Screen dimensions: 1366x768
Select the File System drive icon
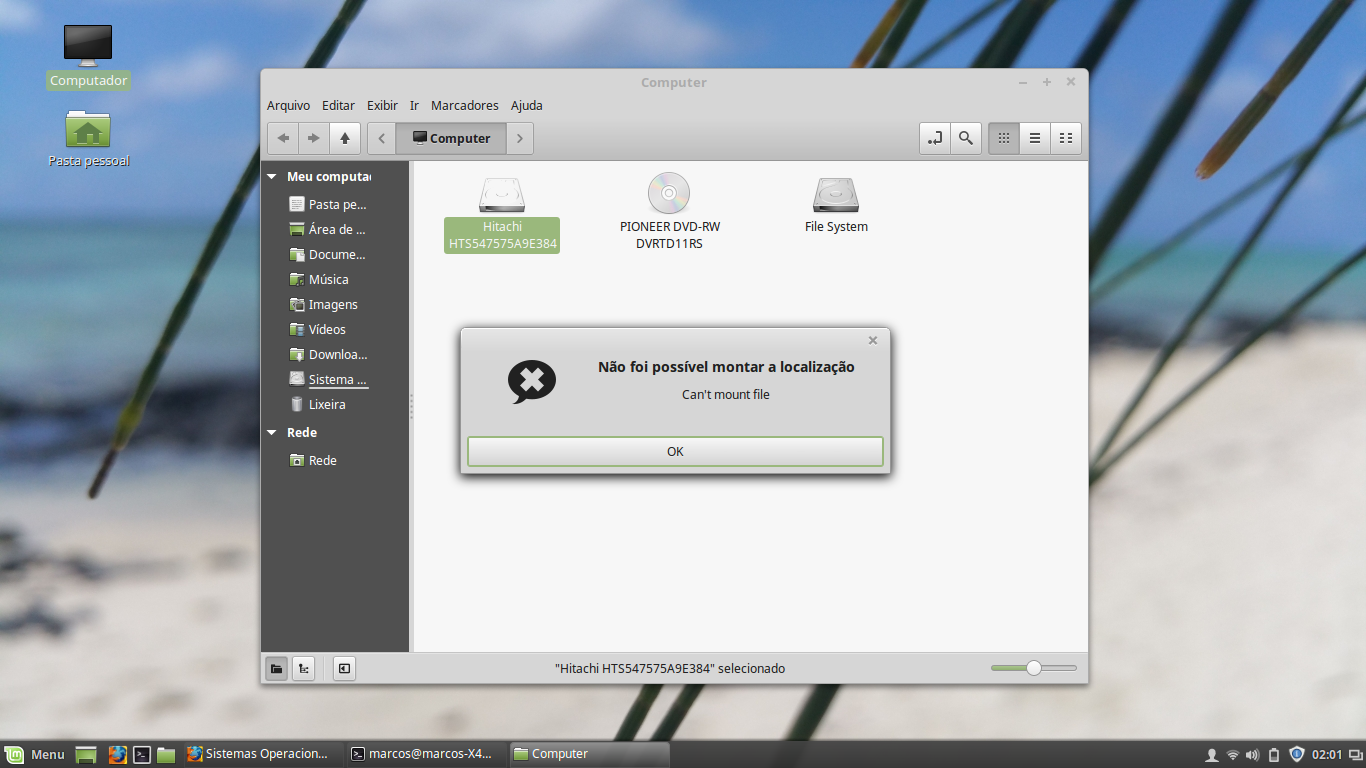(x=836, y=194)
